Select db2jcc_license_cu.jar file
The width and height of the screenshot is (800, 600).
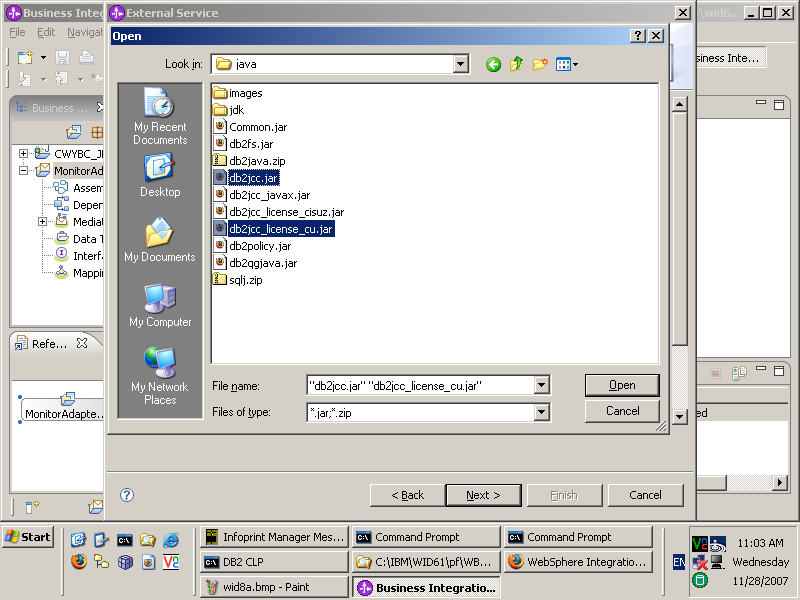[273, 229]
